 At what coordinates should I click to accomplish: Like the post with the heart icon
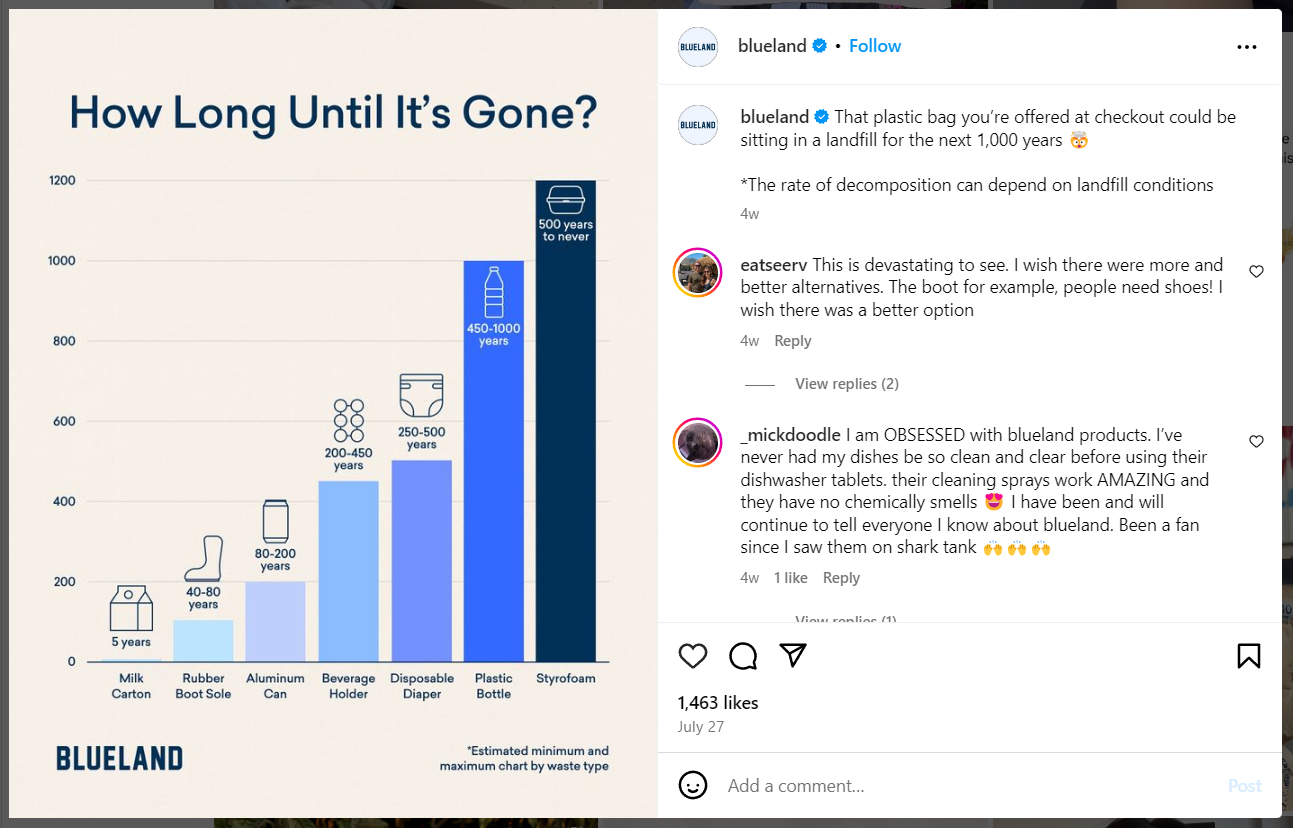[693, 656]
